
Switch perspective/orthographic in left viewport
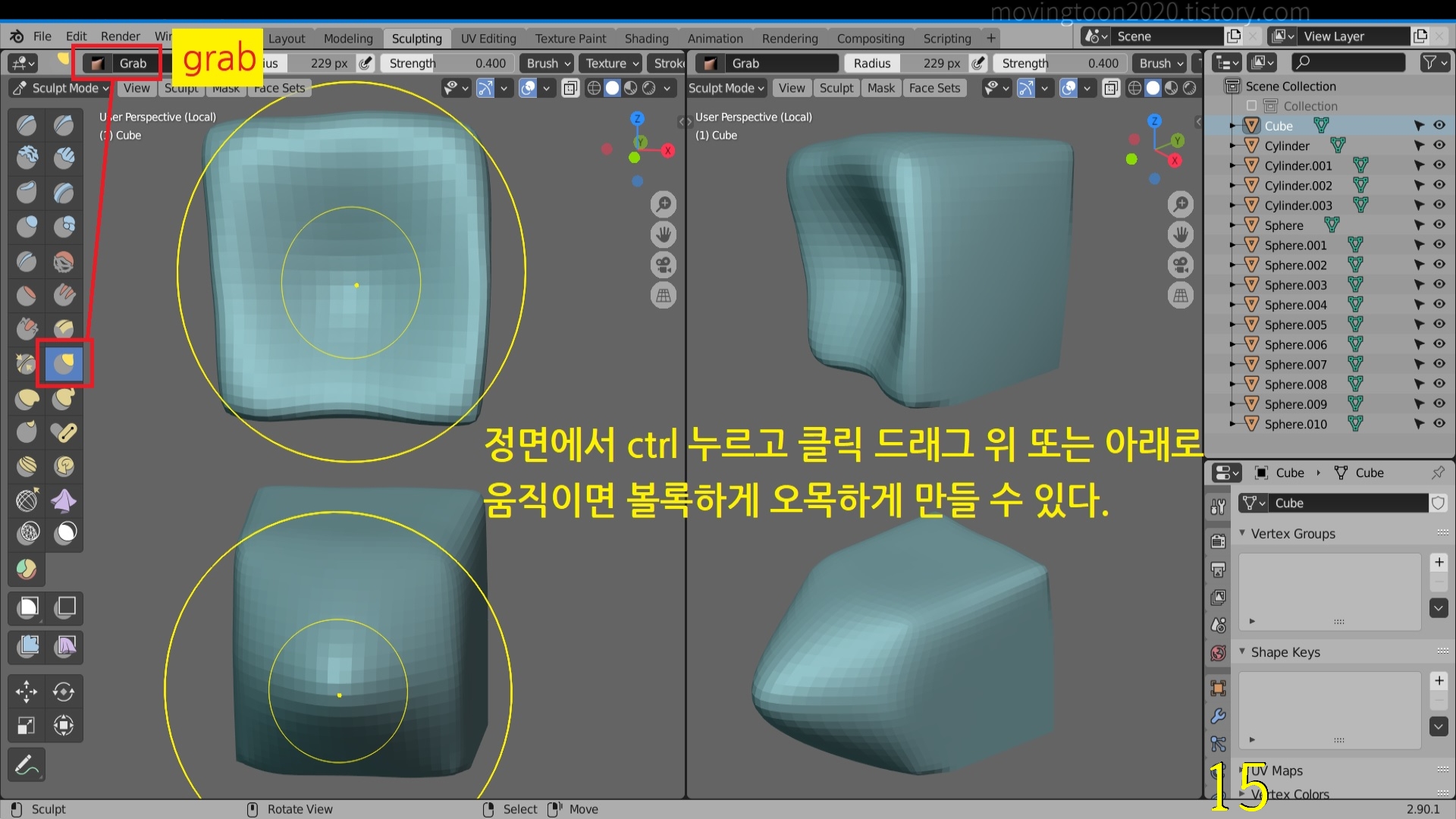tap(664, 295)
